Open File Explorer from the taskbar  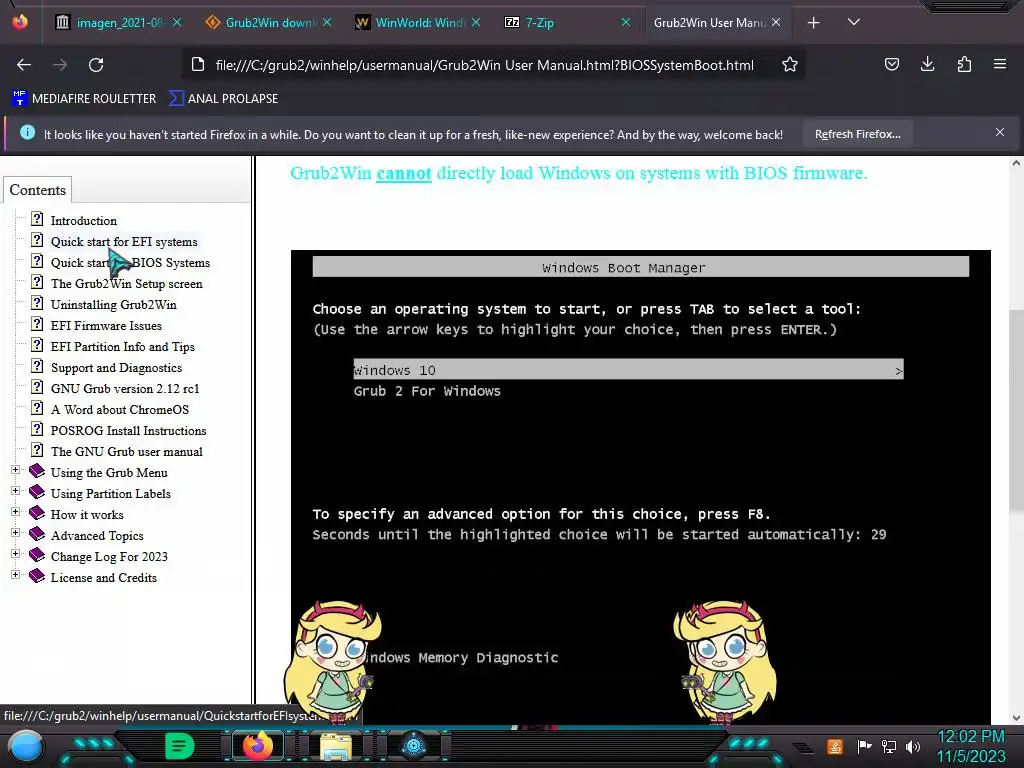coord(336,746)
